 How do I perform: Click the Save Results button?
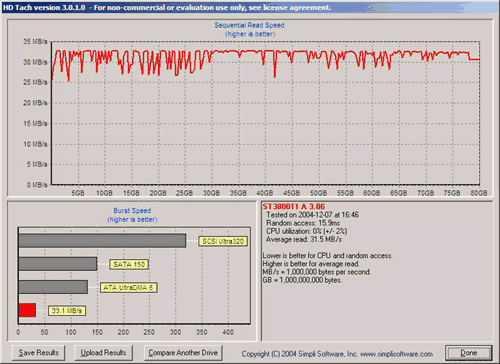38,353
